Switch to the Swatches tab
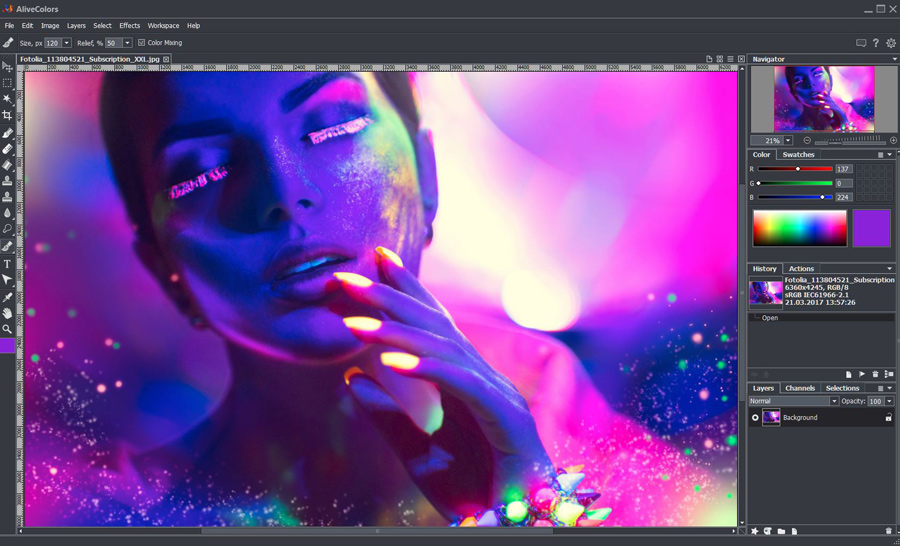 click(x=798, y=155)
